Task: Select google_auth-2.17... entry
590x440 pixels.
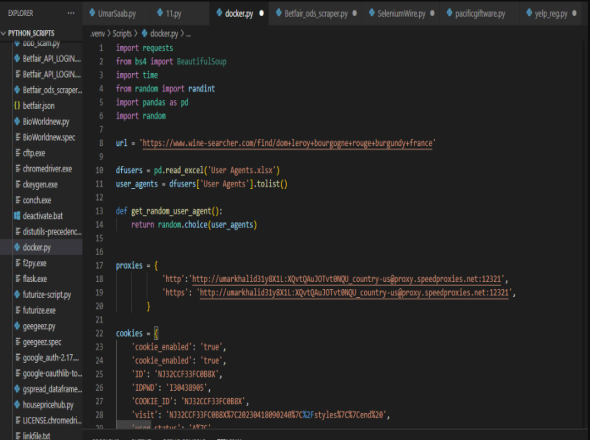Action: tap(51, 358)
